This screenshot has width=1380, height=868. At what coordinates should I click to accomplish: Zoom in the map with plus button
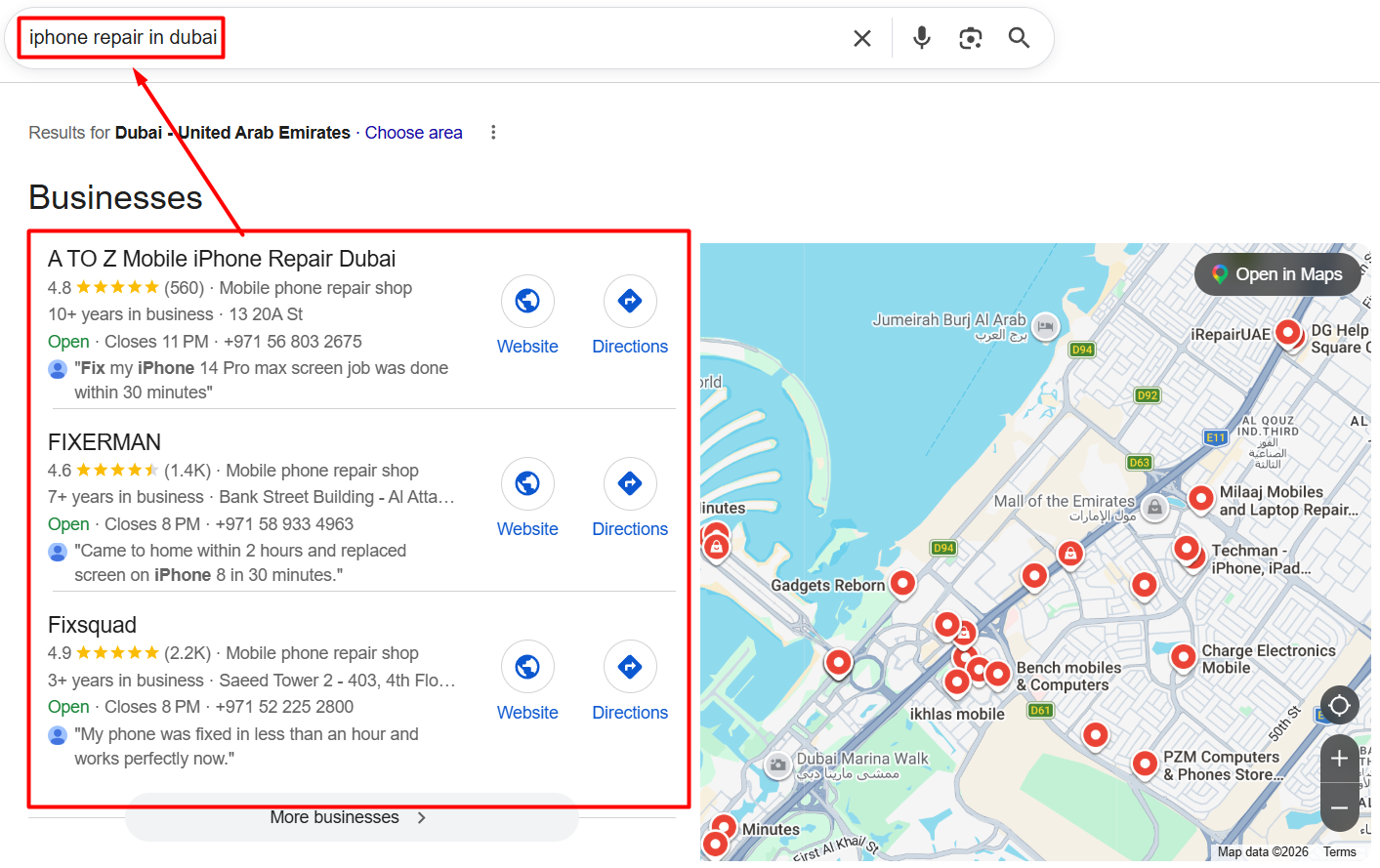[x=1339, y=759]
